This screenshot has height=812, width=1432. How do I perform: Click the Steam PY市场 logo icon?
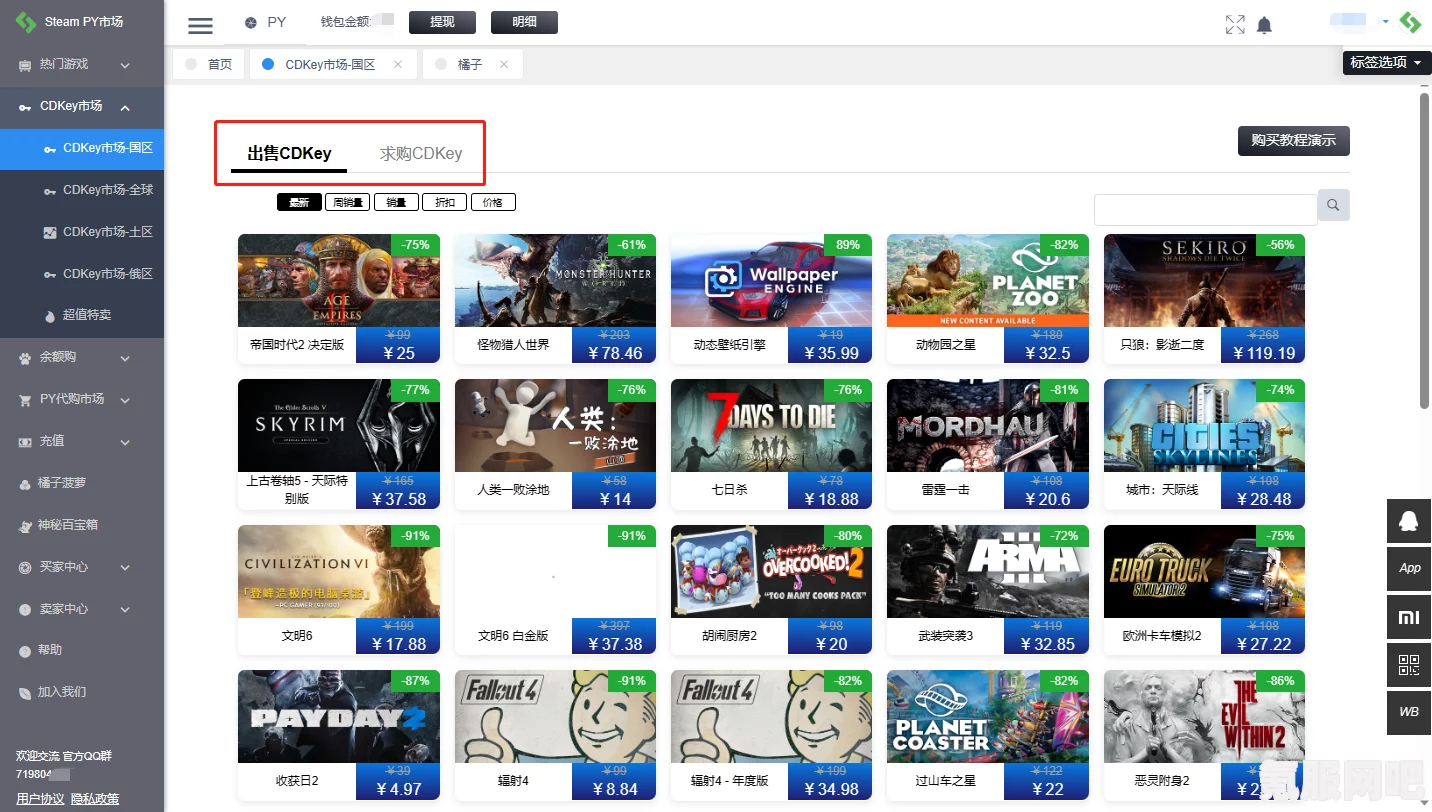(26, 21)
